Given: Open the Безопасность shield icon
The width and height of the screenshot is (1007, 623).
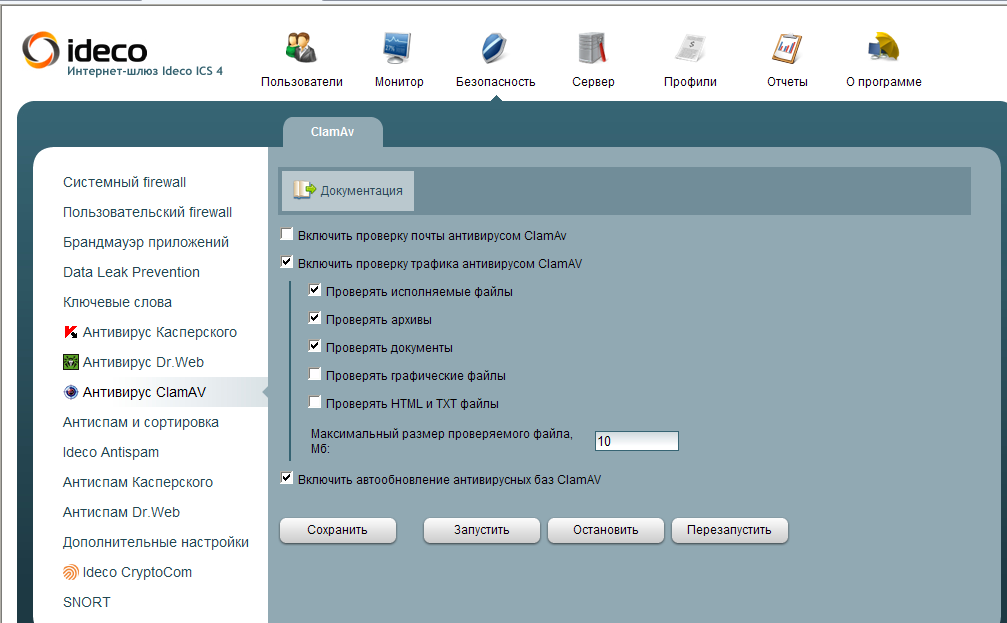Looking at the screenshot, I should [x=495, y=48].
